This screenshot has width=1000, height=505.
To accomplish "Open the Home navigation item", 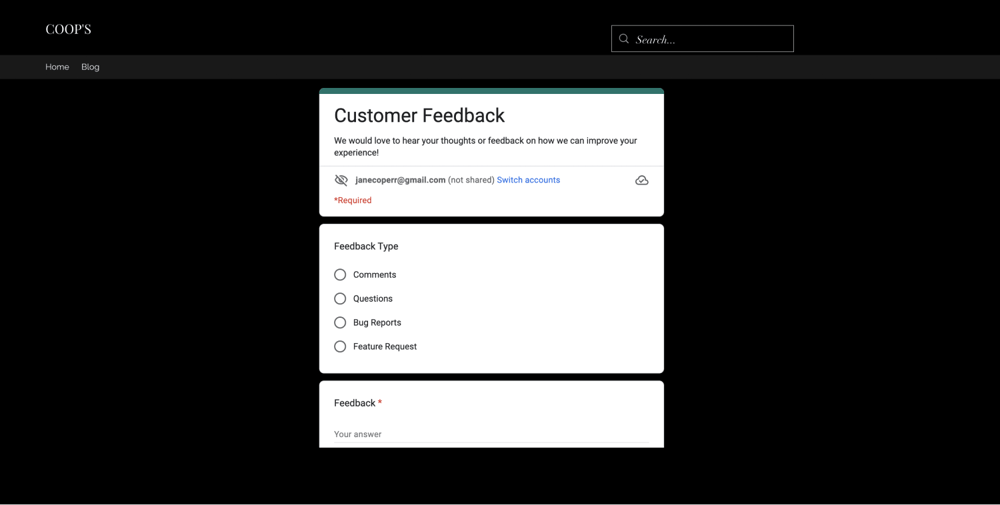I will point(57,67).
